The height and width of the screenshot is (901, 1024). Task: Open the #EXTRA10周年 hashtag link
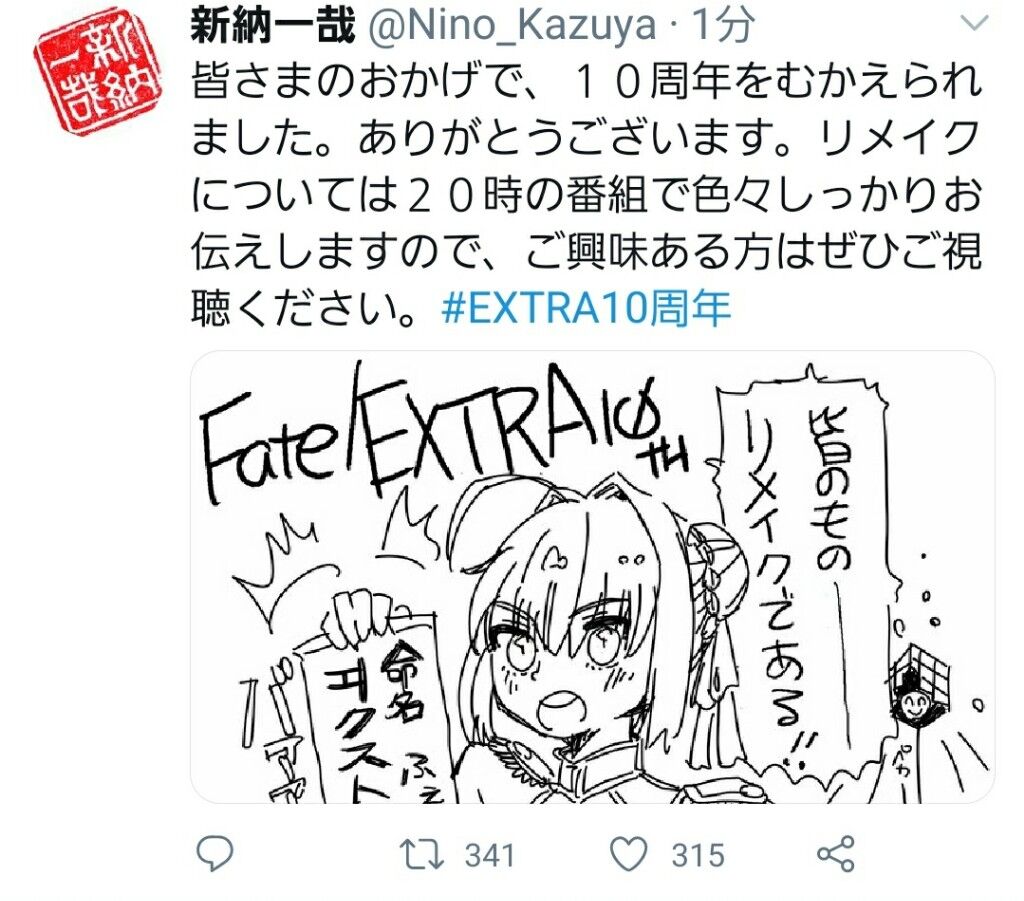(586, 309)
